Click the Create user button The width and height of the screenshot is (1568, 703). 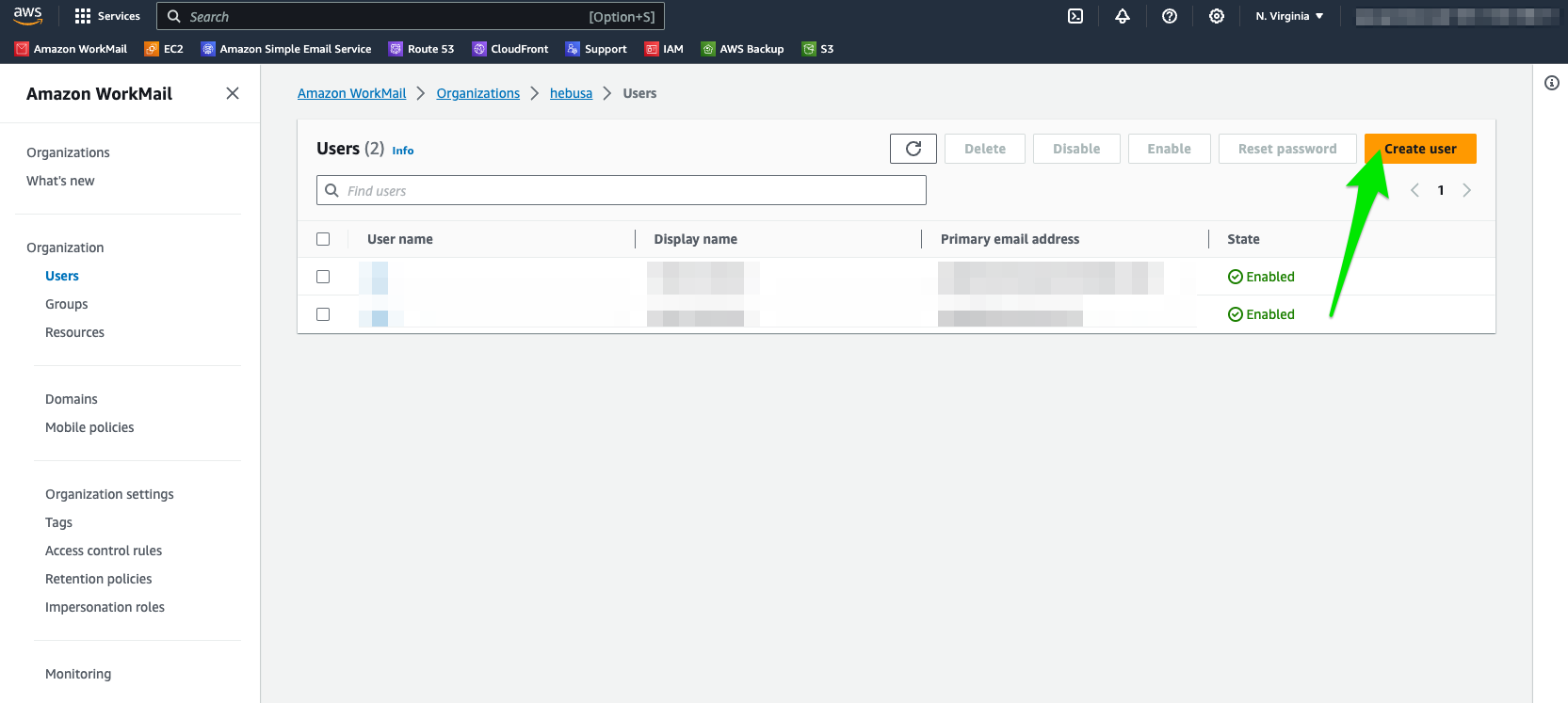tap(1419, 149)
